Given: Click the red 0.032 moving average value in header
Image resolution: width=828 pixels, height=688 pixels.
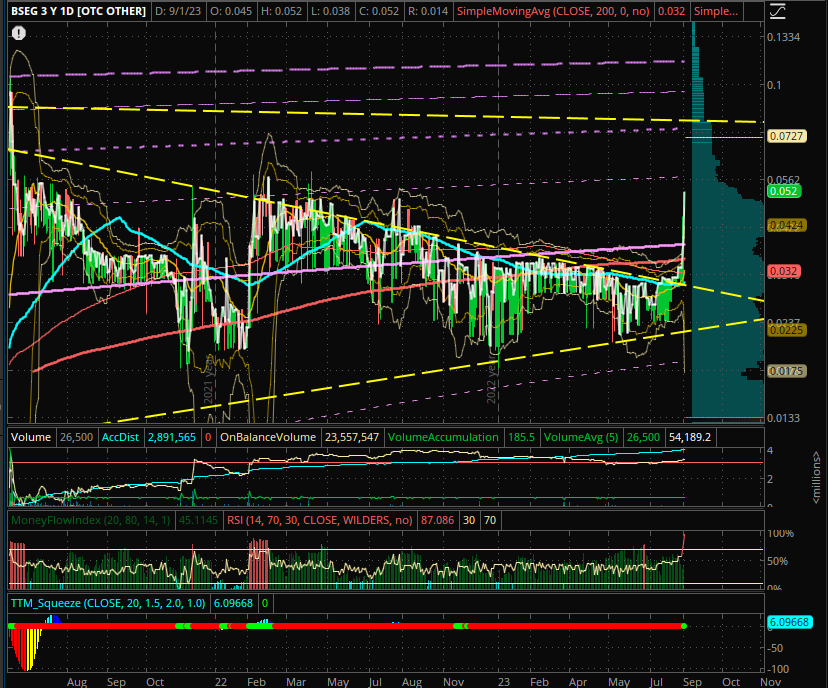Looking at the screenshot, I should (x=671, y=11).
